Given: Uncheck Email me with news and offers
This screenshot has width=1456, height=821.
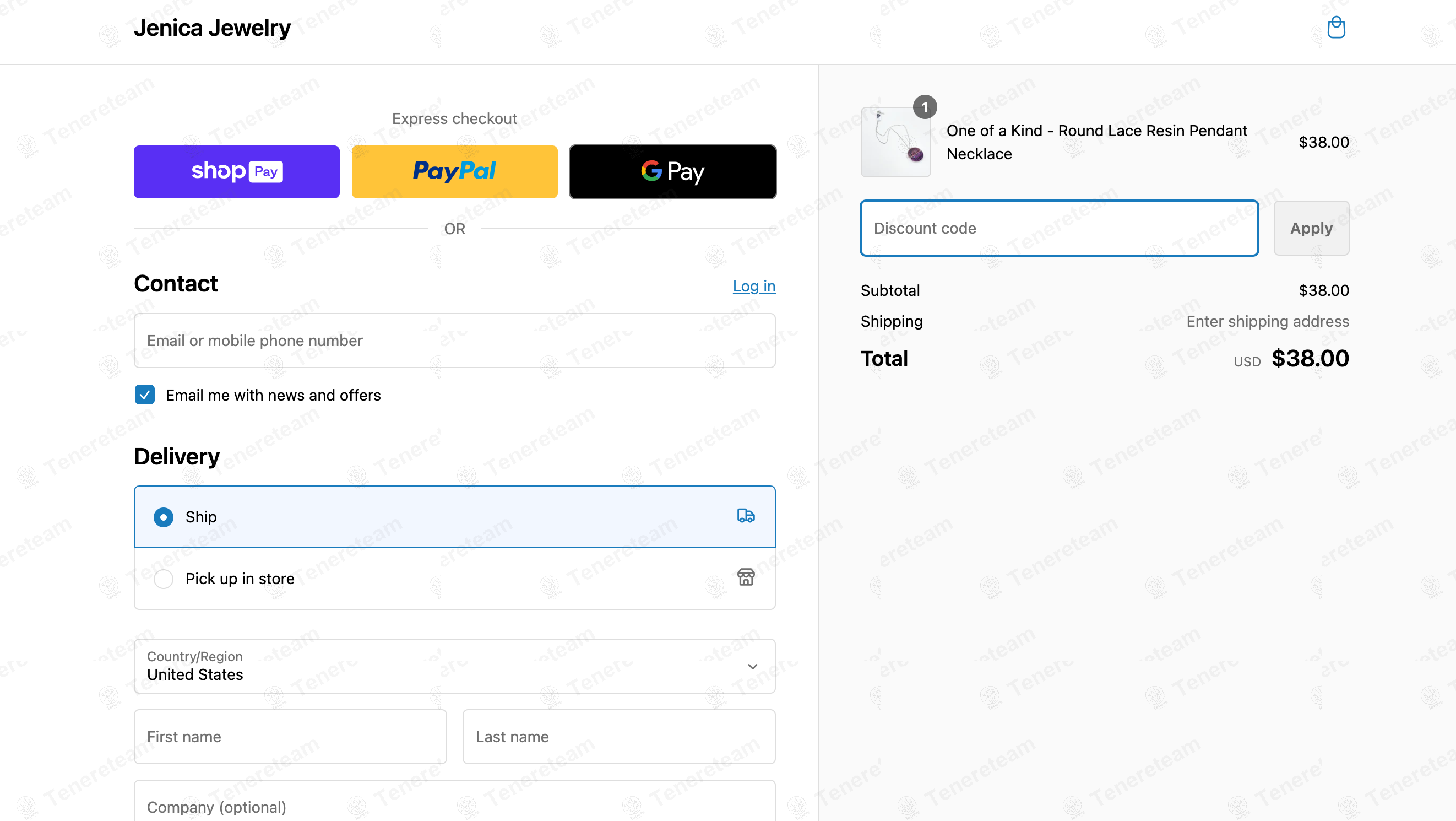Looking at the screenshot, I should (145, 395).
